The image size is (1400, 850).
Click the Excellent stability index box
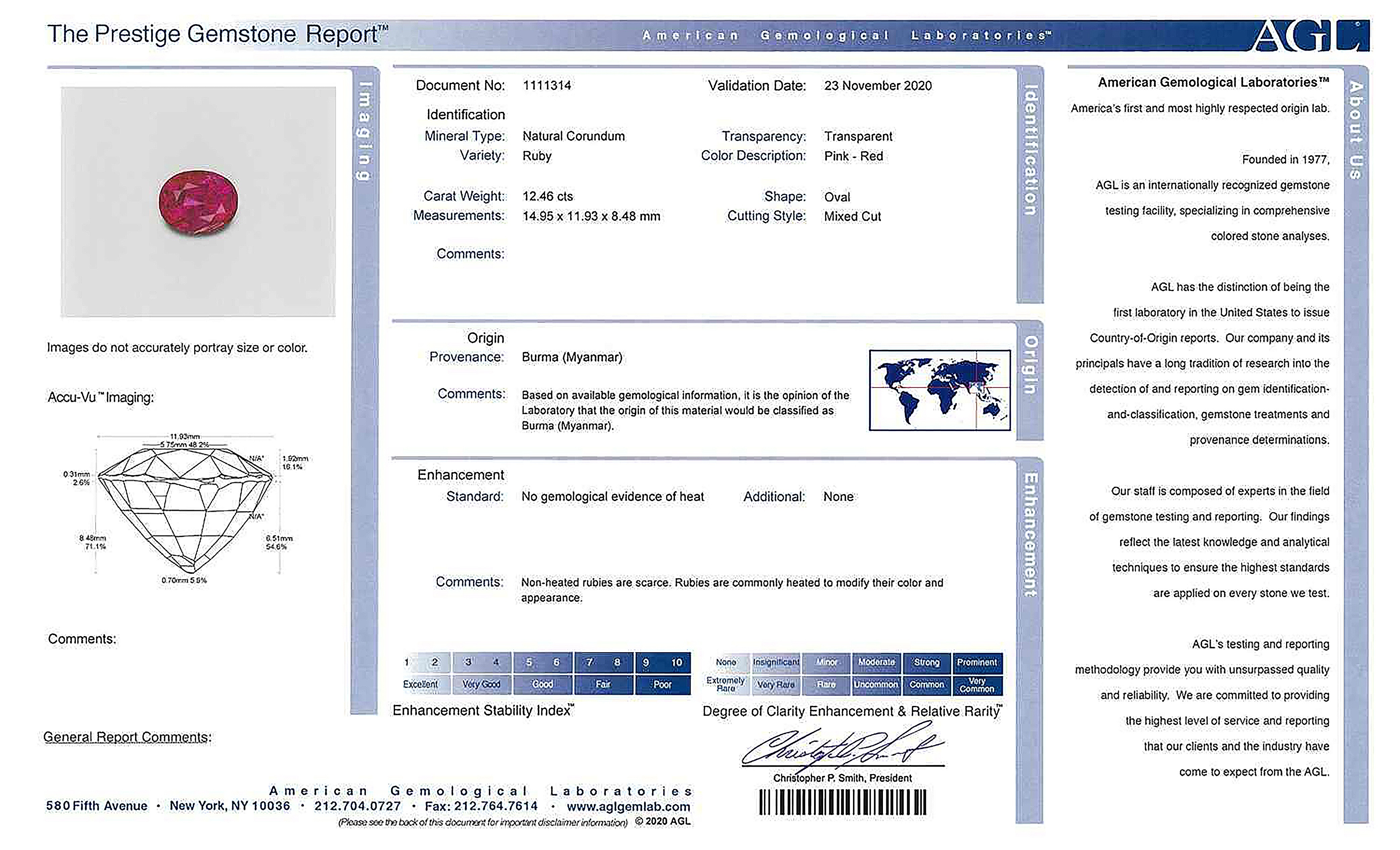pos(420,684)
